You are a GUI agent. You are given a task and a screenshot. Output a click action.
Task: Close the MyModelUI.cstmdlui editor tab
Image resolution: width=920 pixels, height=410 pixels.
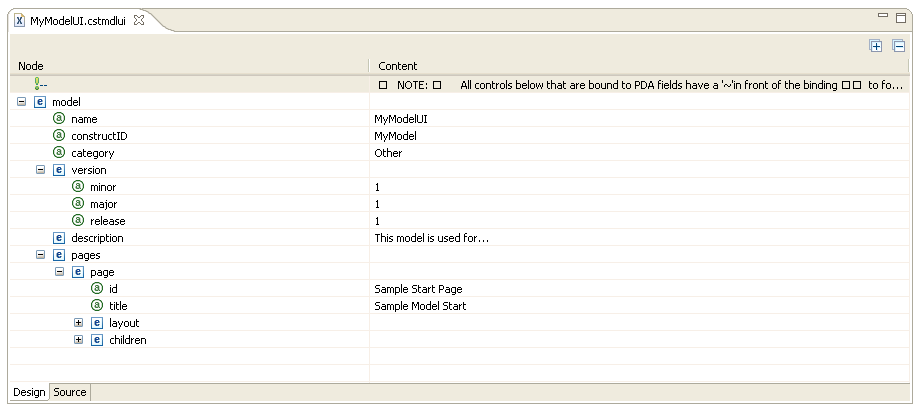coord(139,20)
